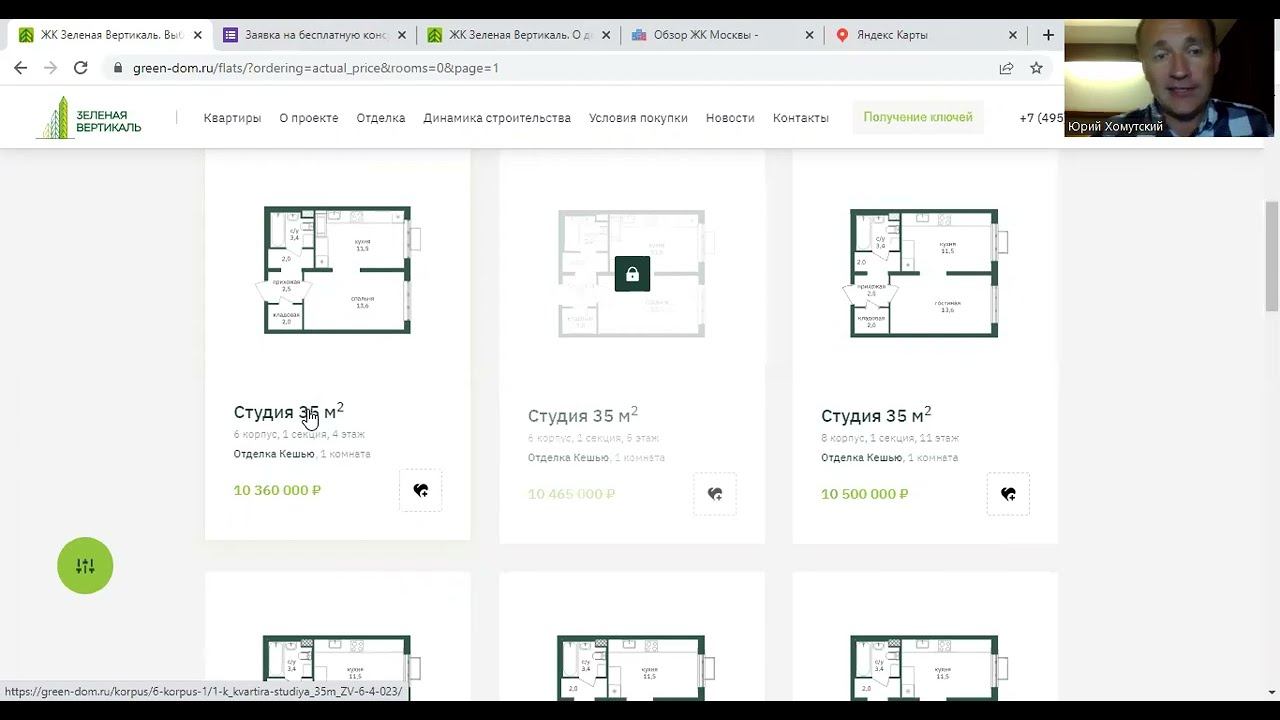Click the scrollbar down arrow

pyautogui.click(x=1272, y=692)
